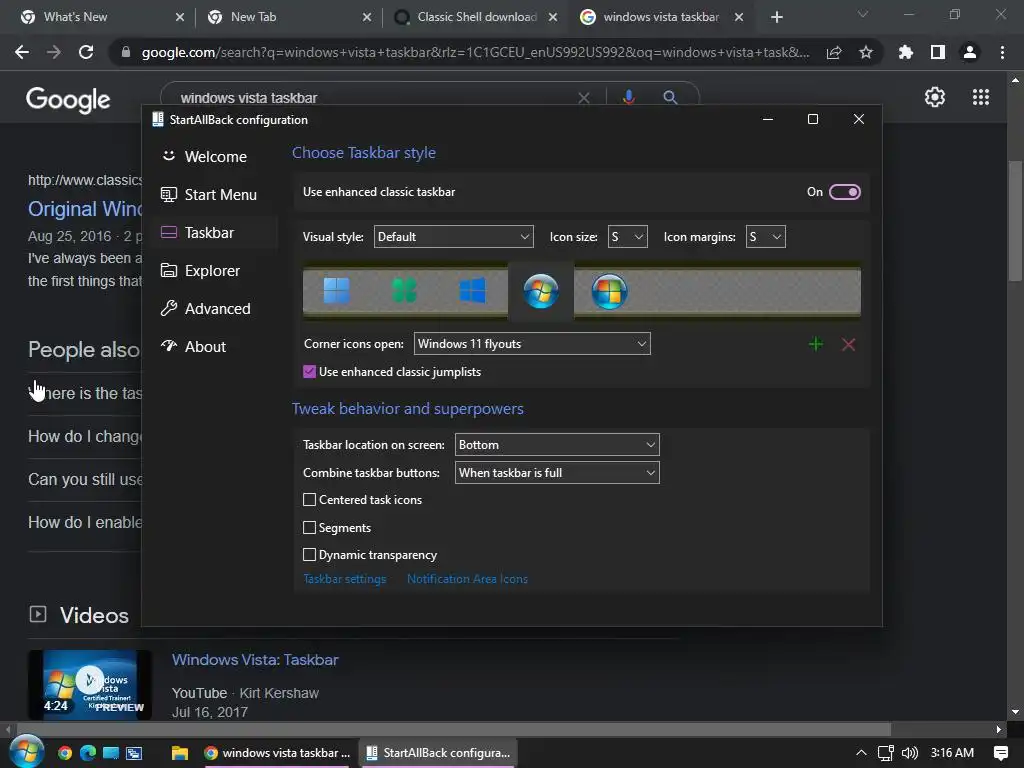Toggle Use enhanced classic taskbar switch
1024x768 pixels.
(844, 192)
